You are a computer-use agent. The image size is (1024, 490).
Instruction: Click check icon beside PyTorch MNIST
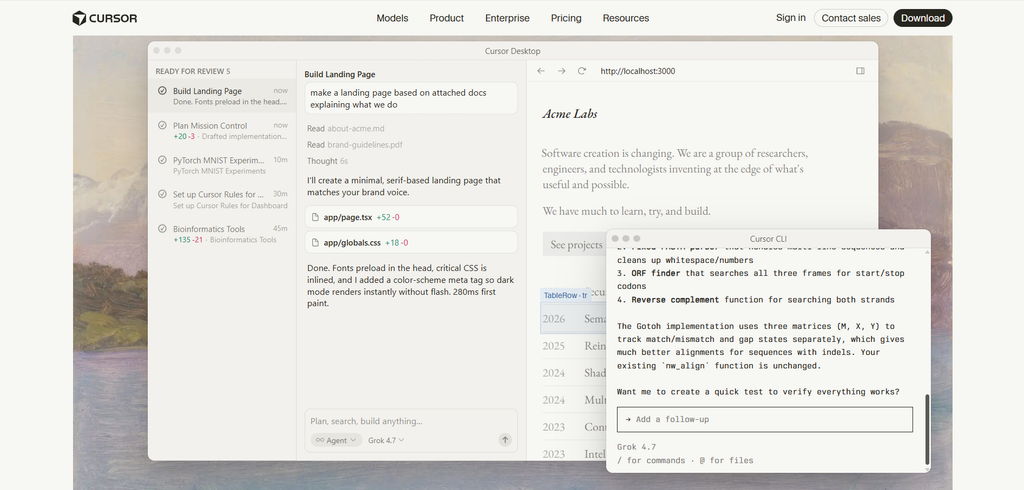[x=162, y=159]
